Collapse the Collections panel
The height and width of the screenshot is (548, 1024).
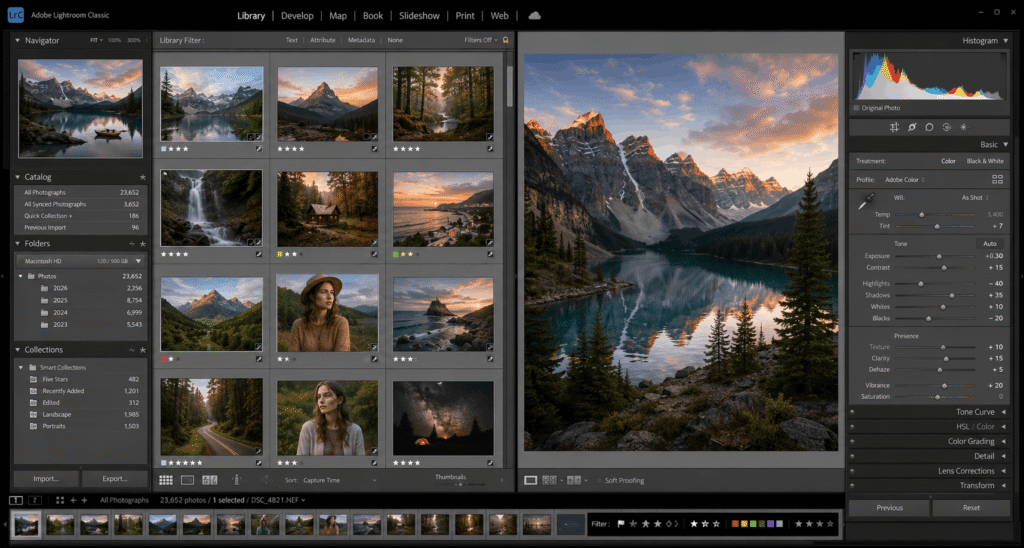point(18,350)
